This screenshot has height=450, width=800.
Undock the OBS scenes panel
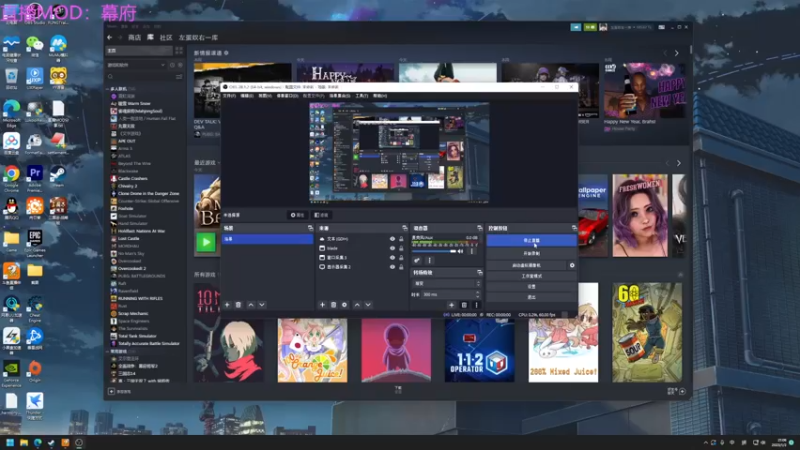(310, 228)
